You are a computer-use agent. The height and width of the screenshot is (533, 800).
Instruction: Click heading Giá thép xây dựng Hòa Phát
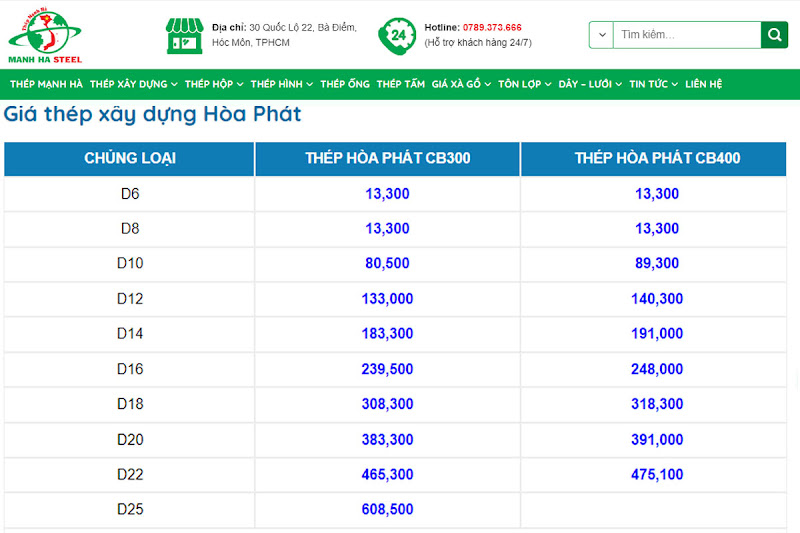tap(152, 114)
